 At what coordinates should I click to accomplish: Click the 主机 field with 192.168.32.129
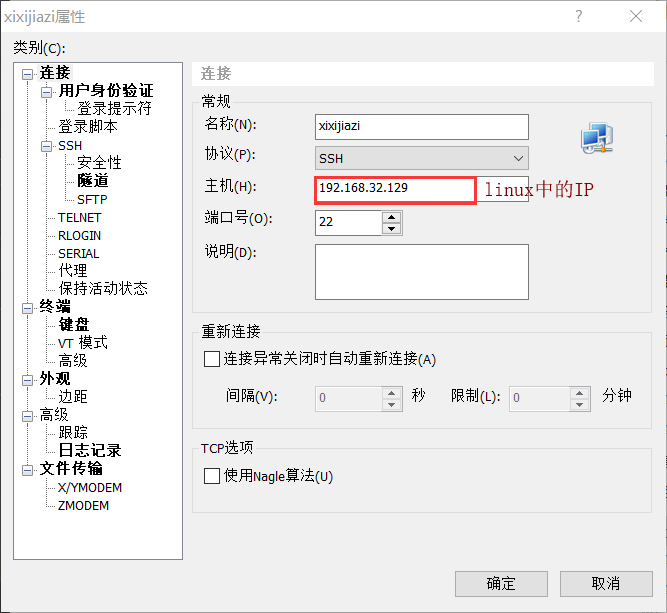(422, 189)
